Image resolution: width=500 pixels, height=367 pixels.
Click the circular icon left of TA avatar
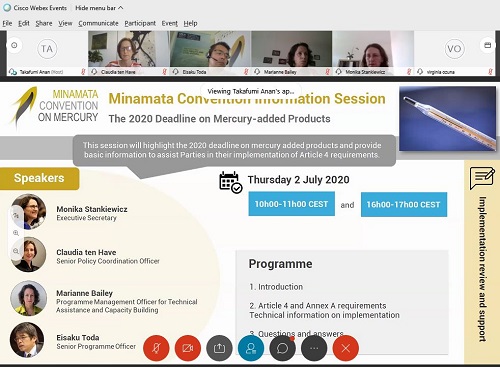[x=14, y=45]
